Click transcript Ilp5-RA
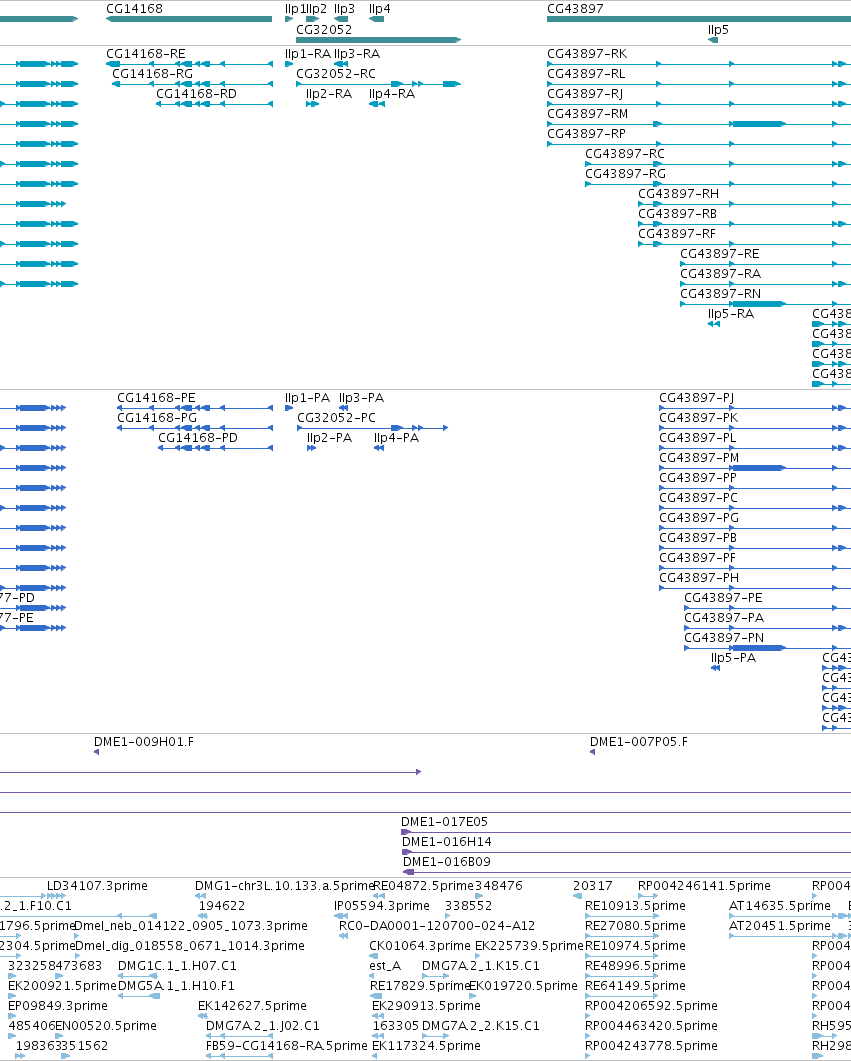 pyautogui.click(x=731, y=313)
